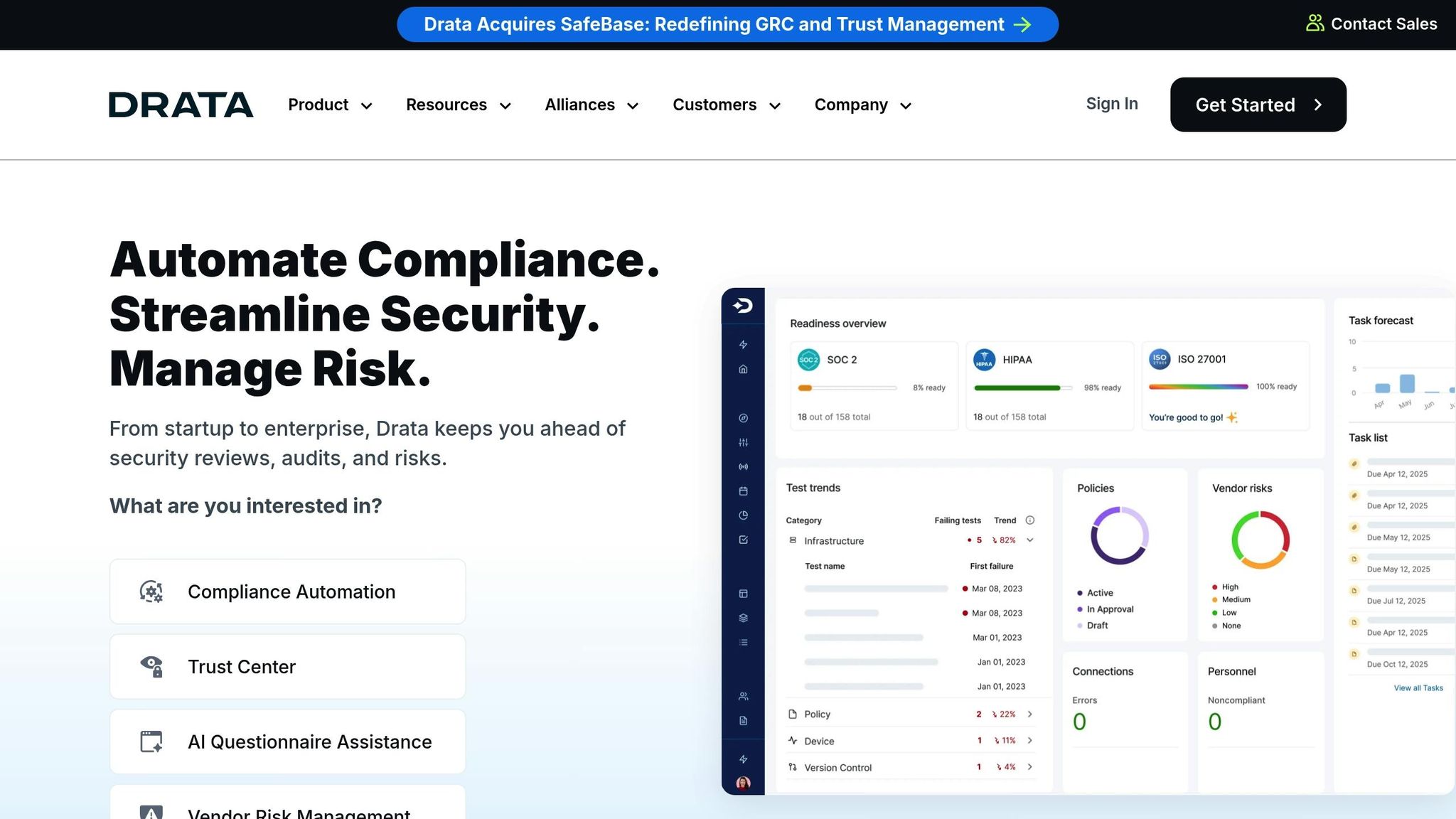Click the ISO 27001 readiness progress bar

coord(1198,387)
